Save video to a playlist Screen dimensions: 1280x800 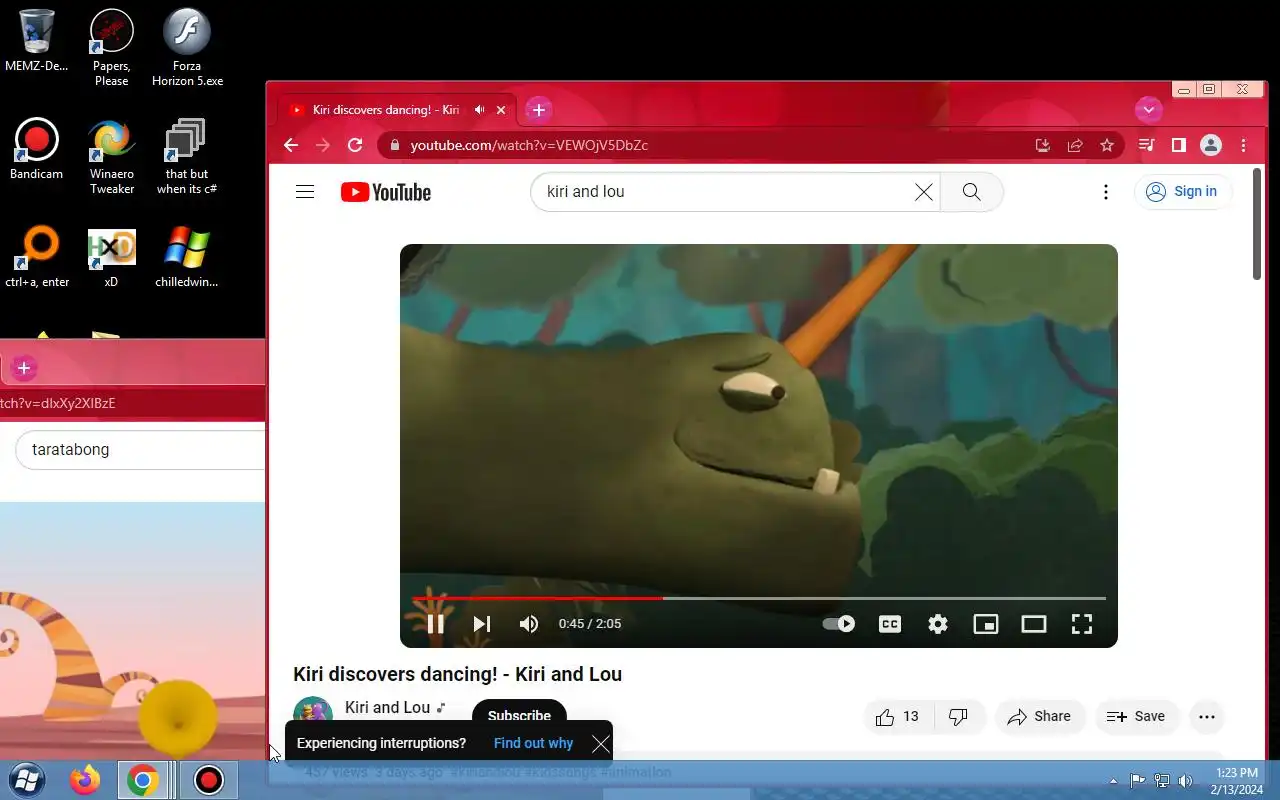1136,716
